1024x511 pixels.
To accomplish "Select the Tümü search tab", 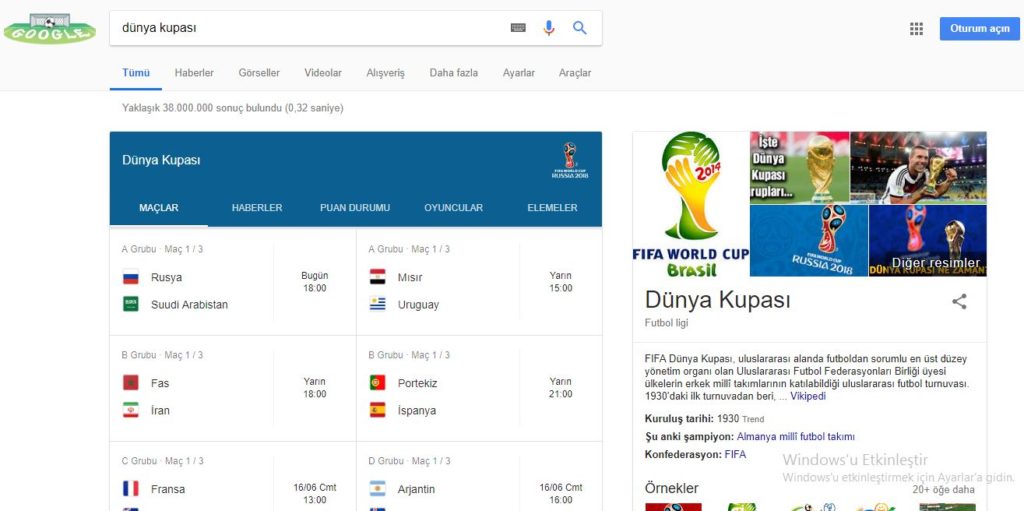I will (x=136, y=73).
